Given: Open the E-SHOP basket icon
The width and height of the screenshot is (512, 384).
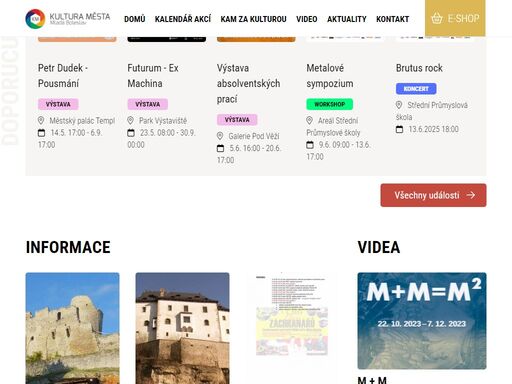Looking at the screenshot, I should [437, 18].
